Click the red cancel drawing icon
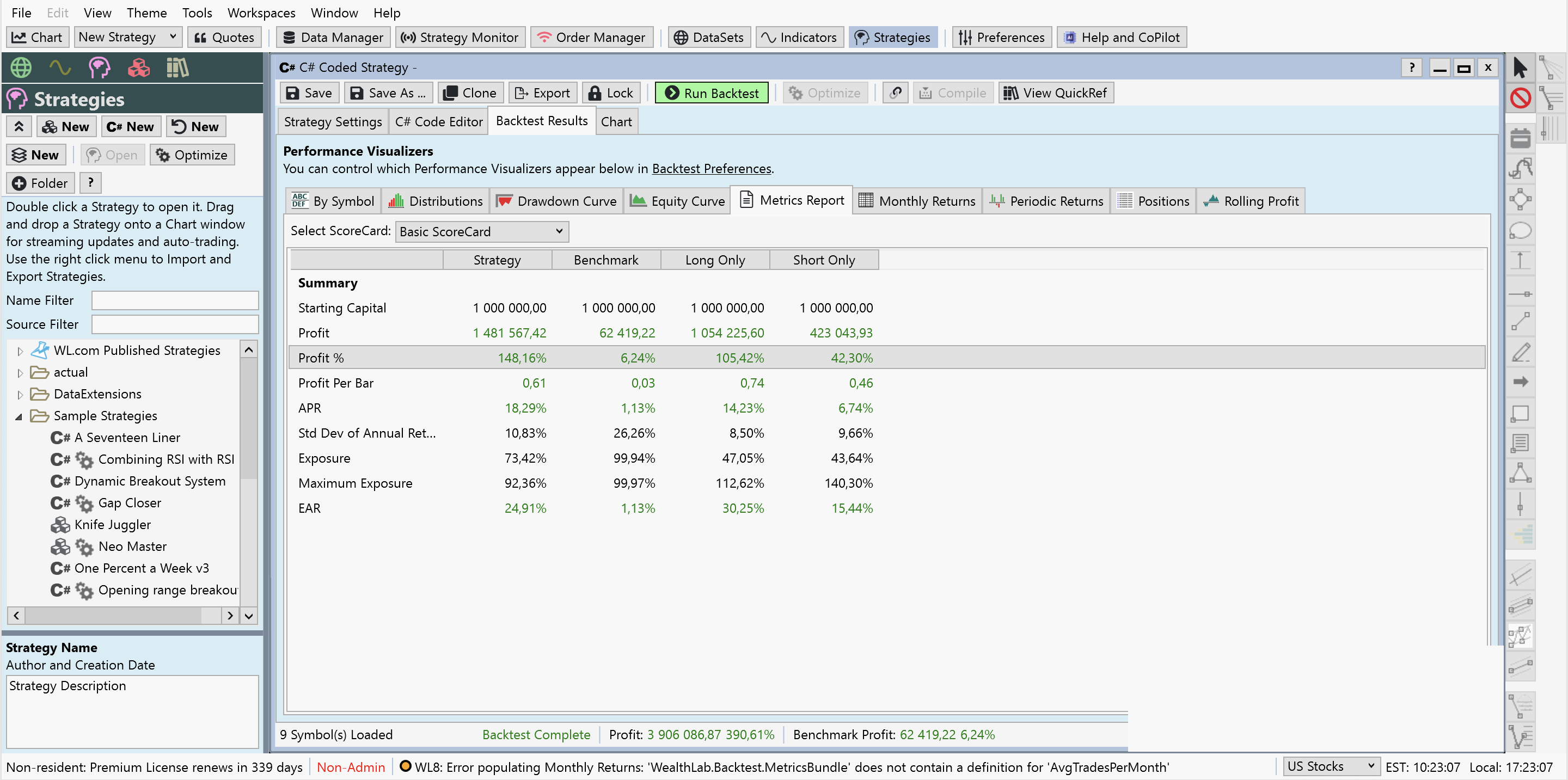This screenshot has height=780, width=1568. pyautogui.click(x=1520, y=98)
